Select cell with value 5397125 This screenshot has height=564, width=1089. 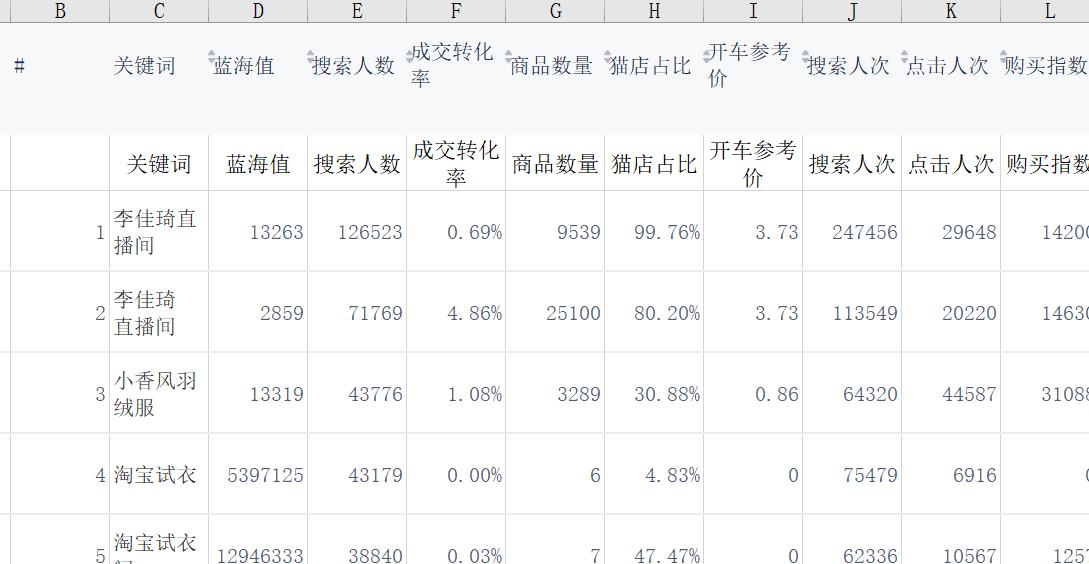click(258, 474)
